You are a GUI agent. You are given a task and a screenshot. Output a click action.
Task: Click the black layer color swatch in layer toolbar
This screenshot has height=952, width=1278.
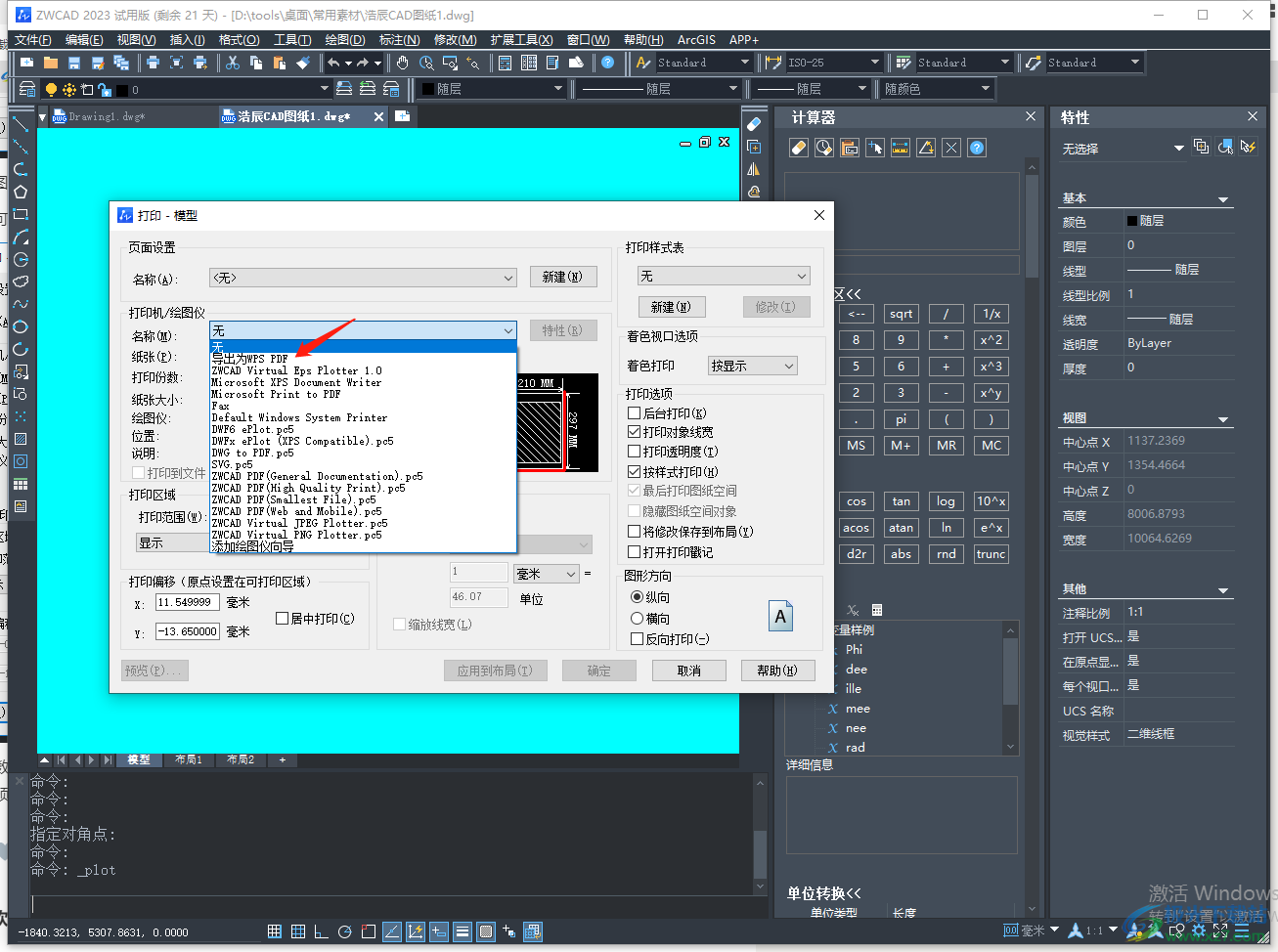(122, 90)
